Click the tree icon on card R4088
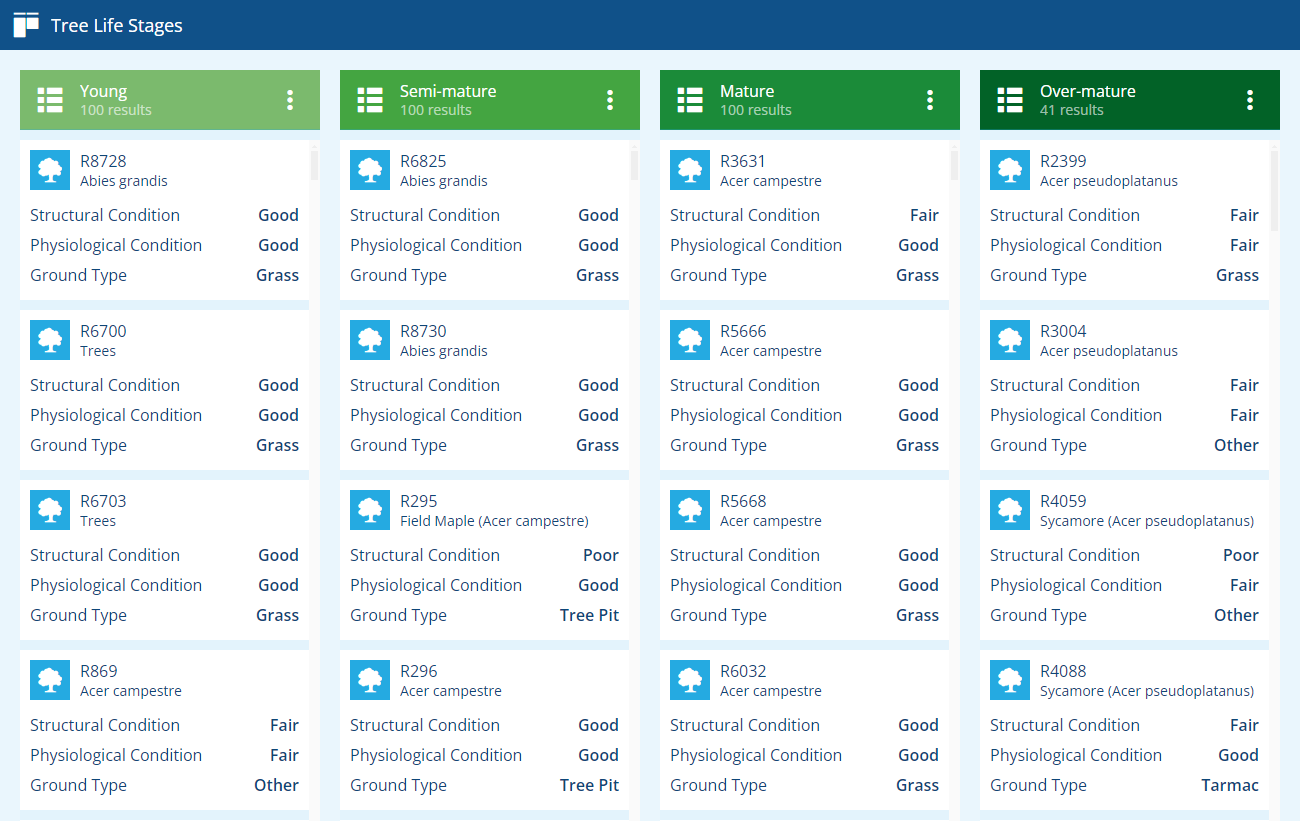The height and width of the screenshot is (821, 1300). tap(1010, 680)
